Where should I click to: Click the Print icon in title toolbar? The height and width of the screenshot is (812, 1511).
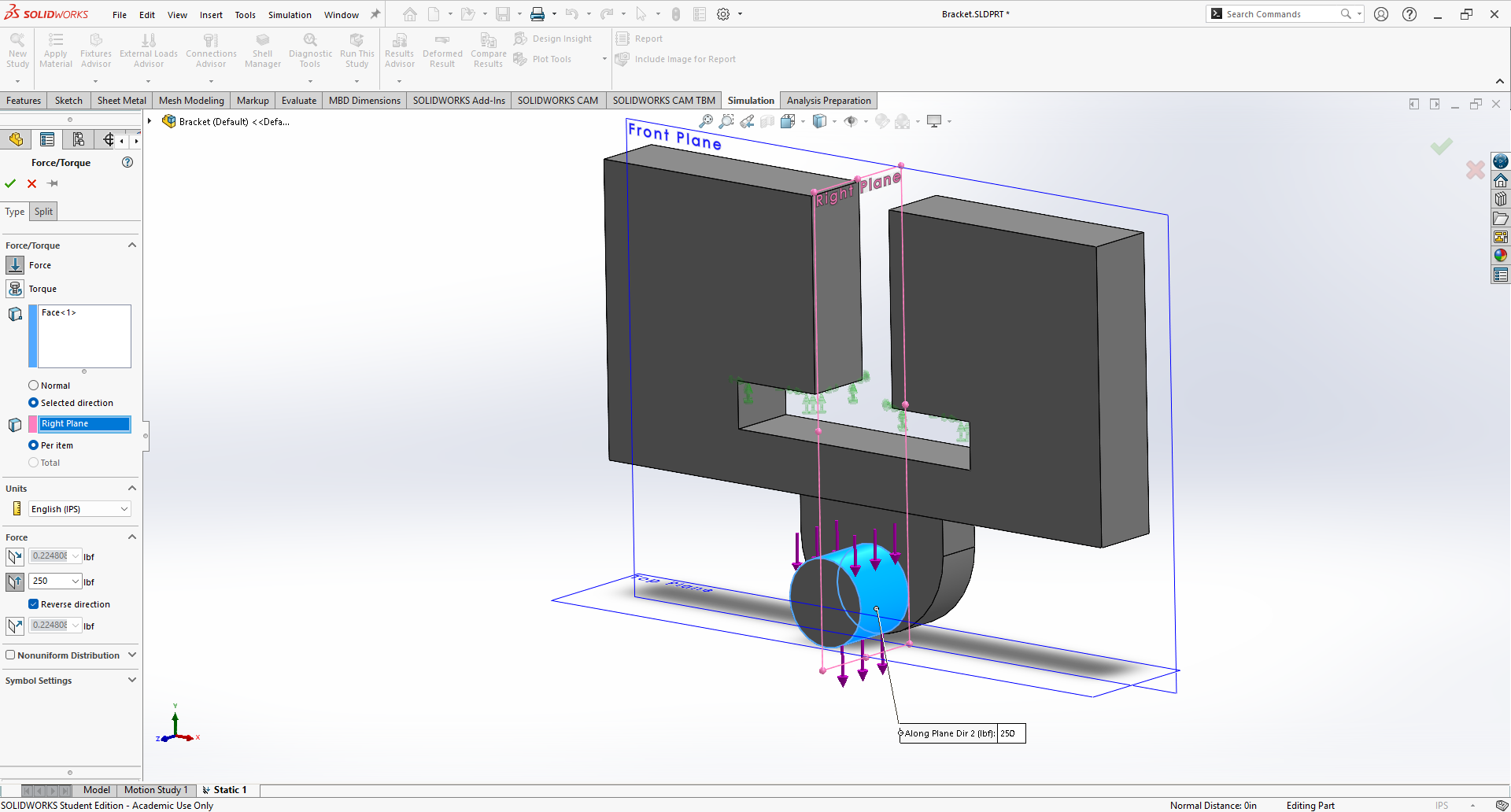coord(538,14)
